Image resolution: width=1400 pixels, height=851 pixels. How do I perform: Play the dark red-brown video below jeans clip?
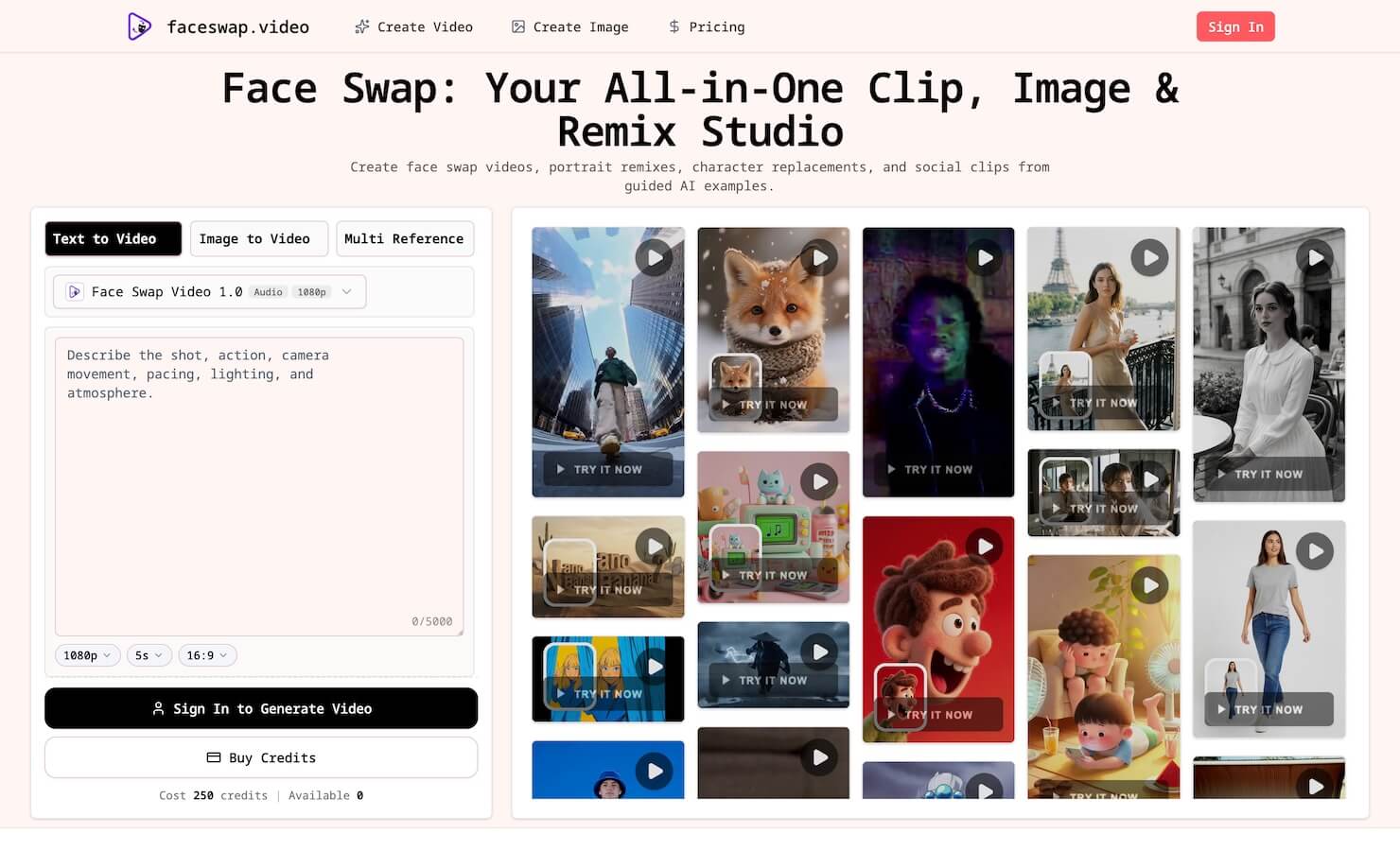1315,785
